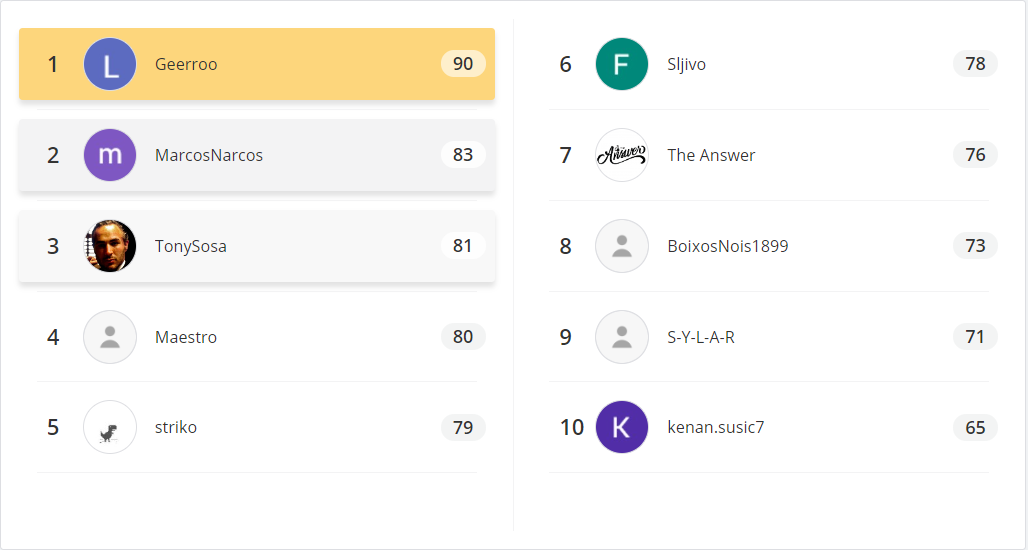Image resolution: width=1028 pixels, height=550 pixels.
Task: Click TonySosa's profile photo
Action: (x=110, y=246)
